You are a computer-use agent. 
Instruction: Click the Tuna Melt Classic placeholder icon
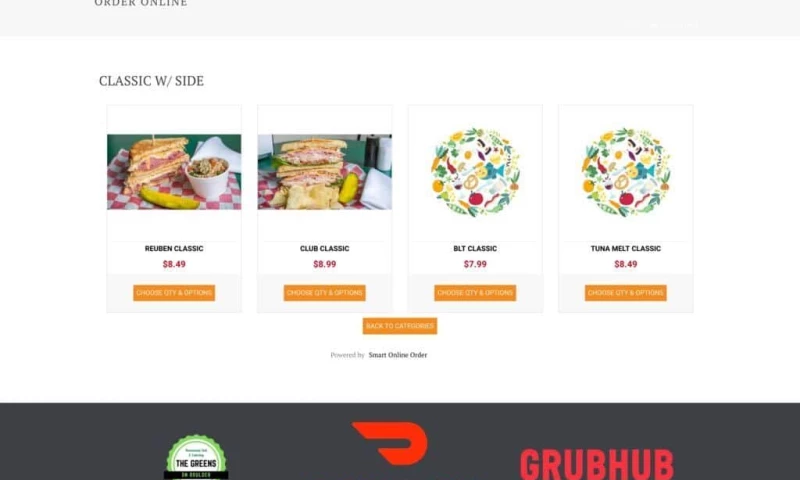point(626,172)
